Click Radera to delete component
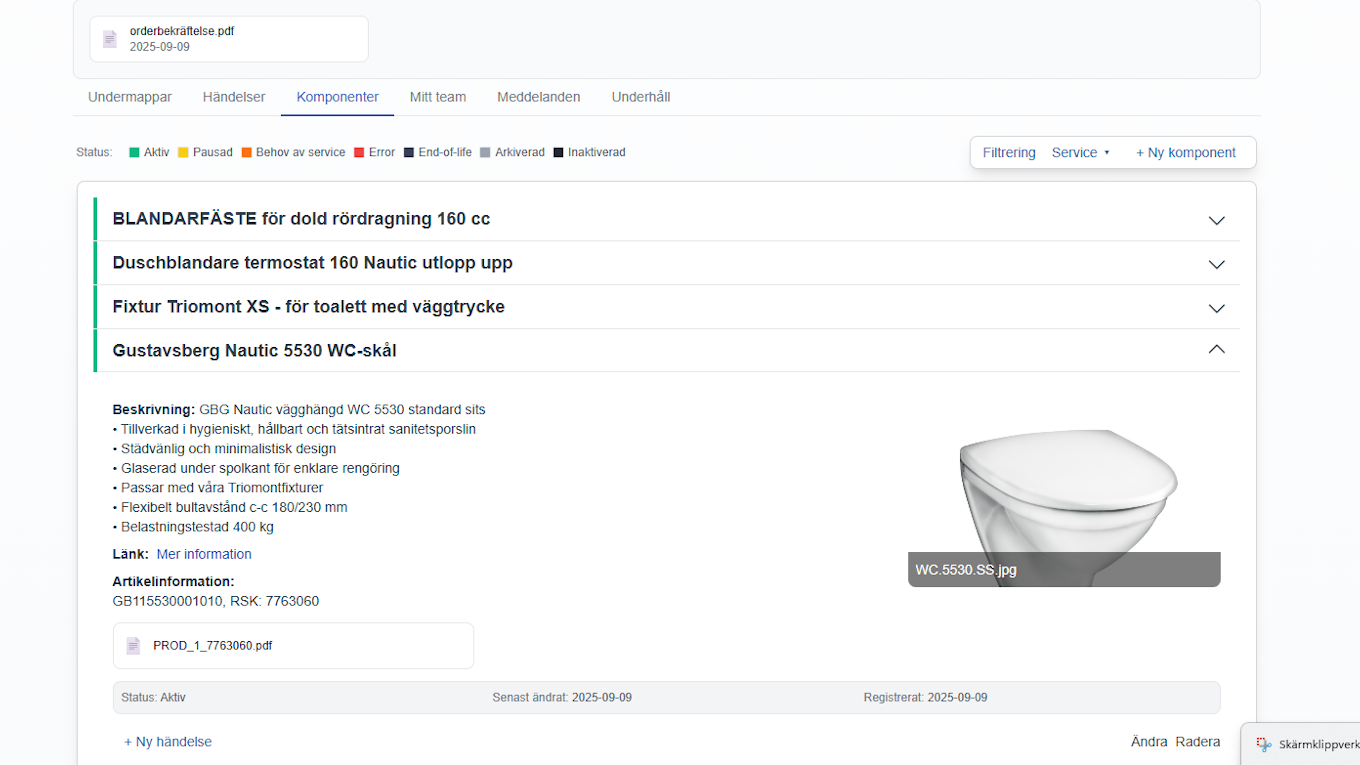Image resolution: width=1360 pixels, height=765 pixels. click(1198, 742)
